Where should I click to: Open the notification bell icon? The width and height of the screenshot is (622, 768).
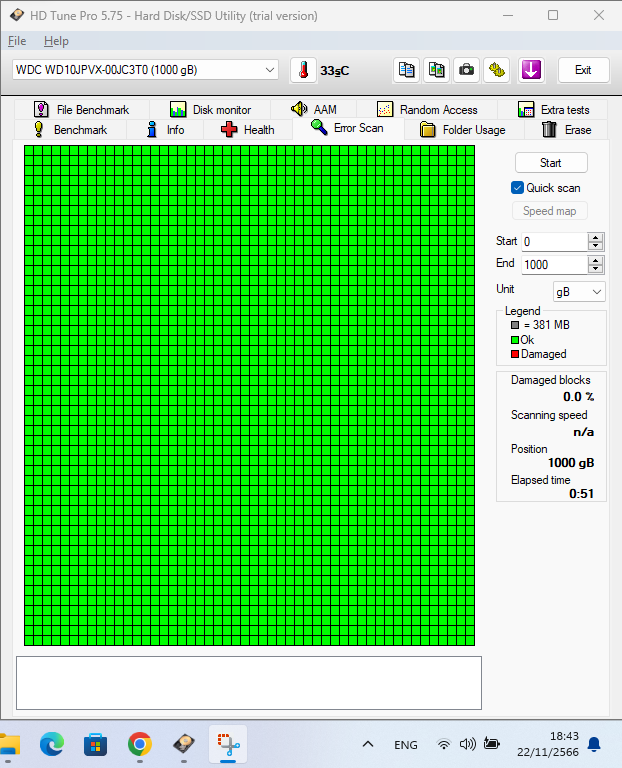click(x=594, y=744)
